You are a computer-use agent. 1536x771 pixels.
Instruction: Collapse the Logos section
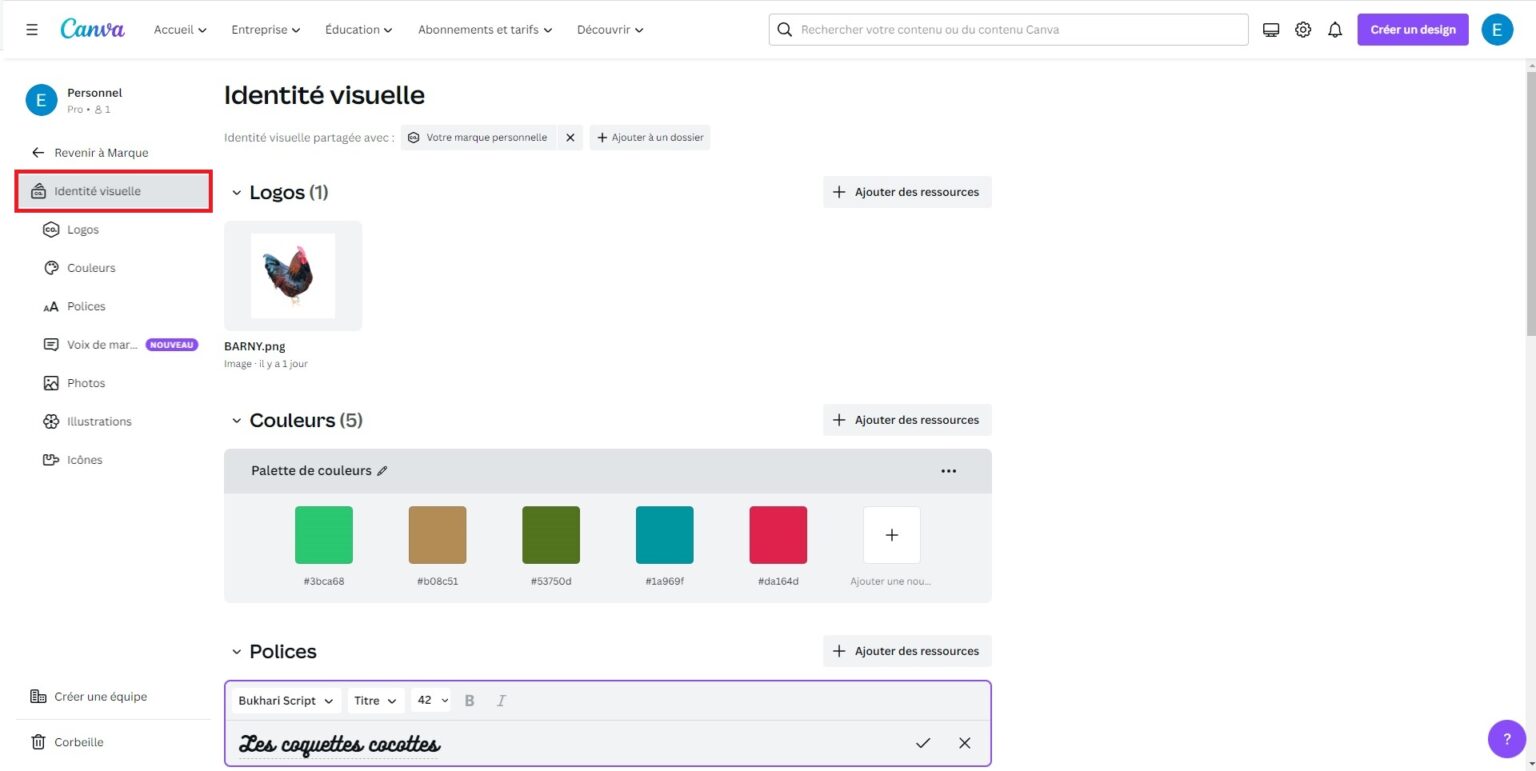237,192
